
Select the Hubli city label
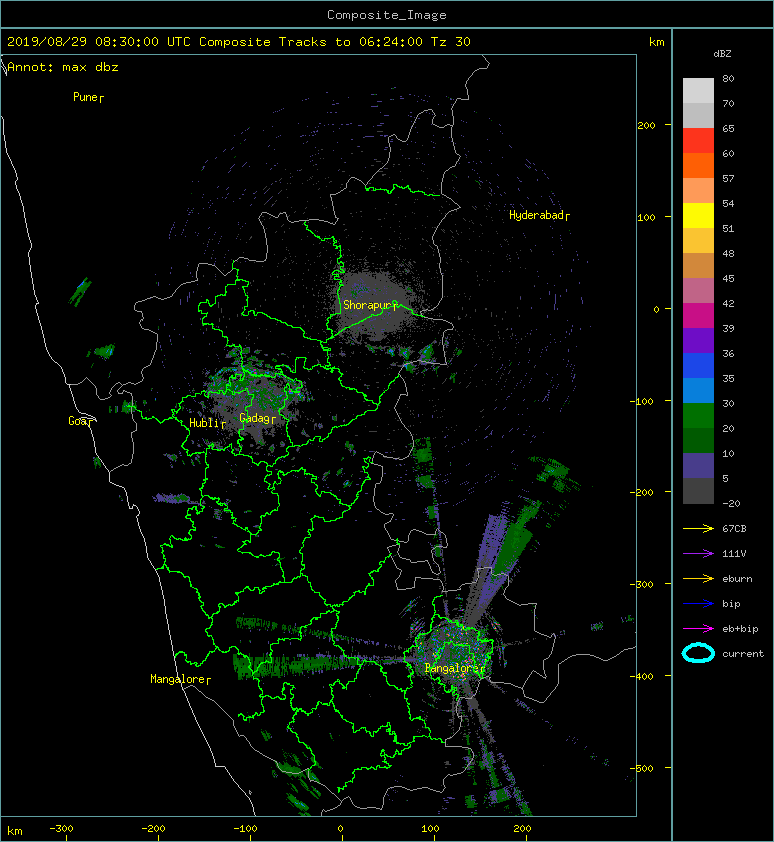207,423
